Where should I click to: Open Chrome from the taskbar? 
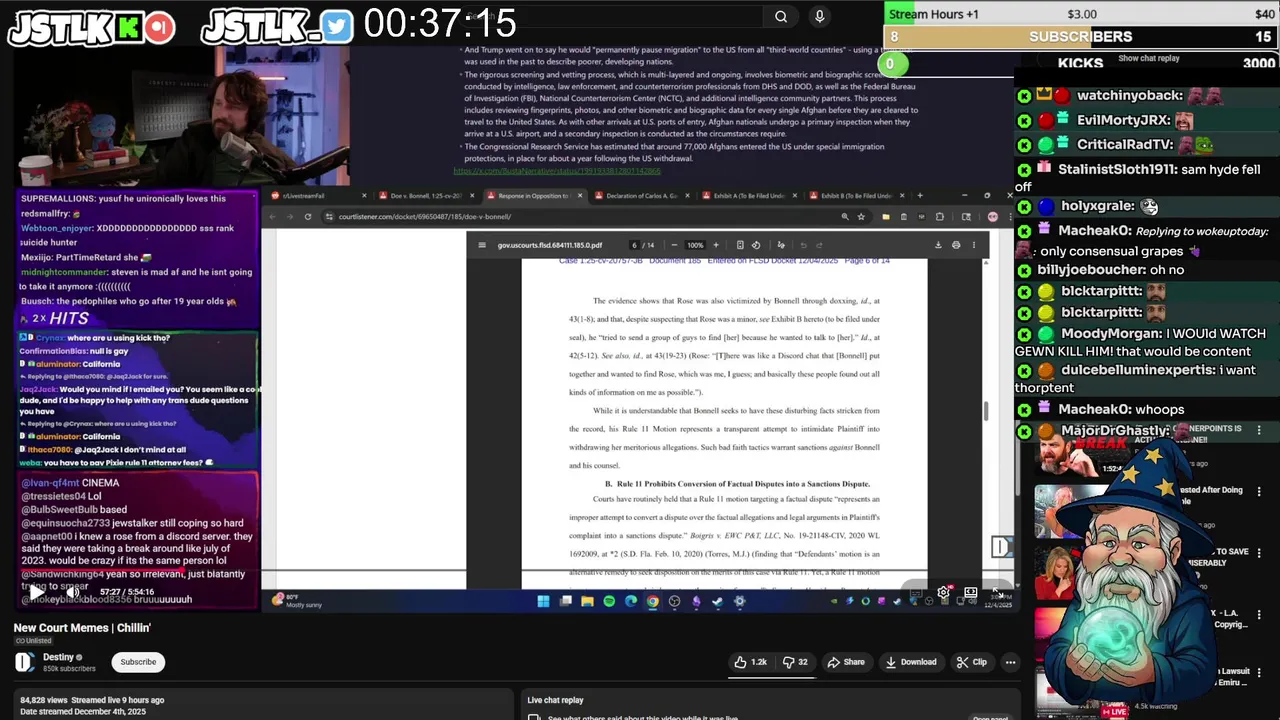(652, 601)
